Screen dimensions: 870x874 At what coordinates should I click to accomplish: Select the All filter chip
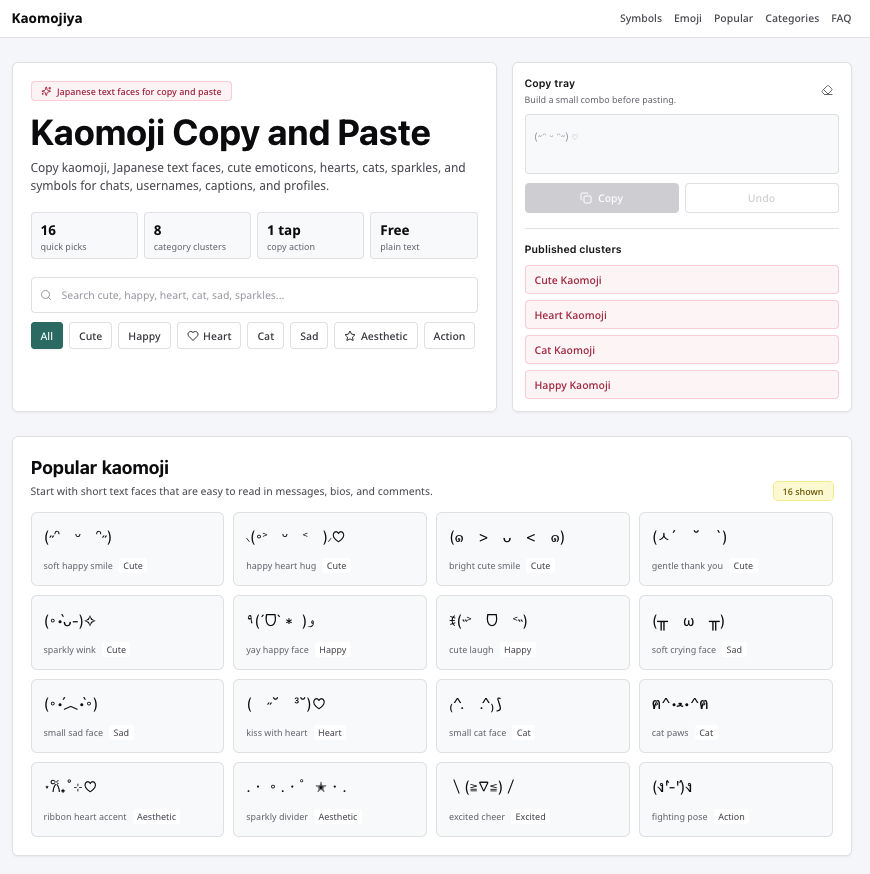point(47,336)
